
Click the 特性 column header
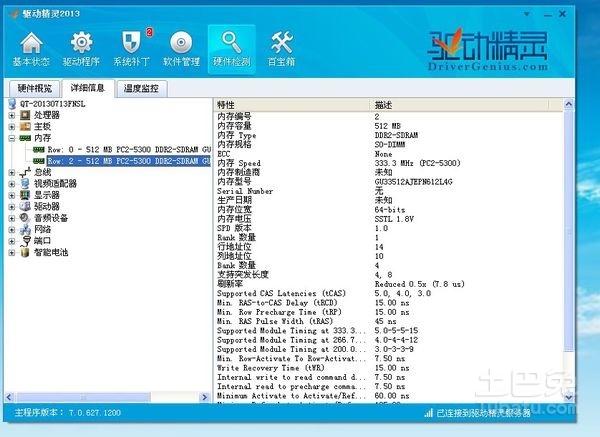[292, 105]
